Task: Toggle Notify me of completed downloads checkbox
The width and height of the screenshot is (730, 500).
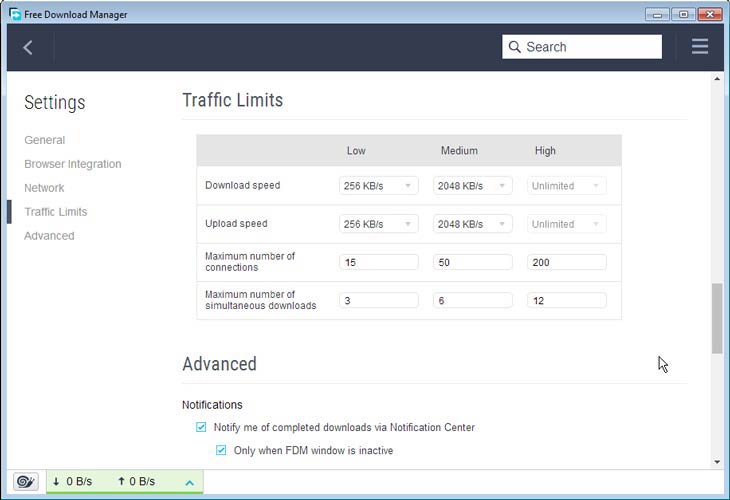Action: (201, 427)
